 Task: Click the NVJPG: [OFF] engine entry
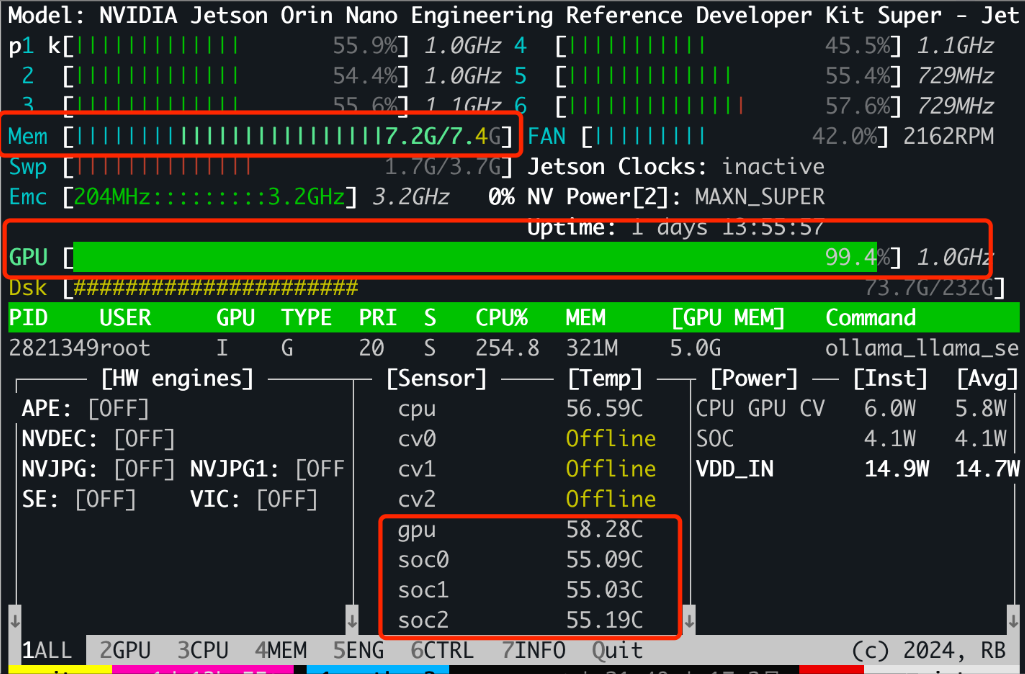click(98, 469)
